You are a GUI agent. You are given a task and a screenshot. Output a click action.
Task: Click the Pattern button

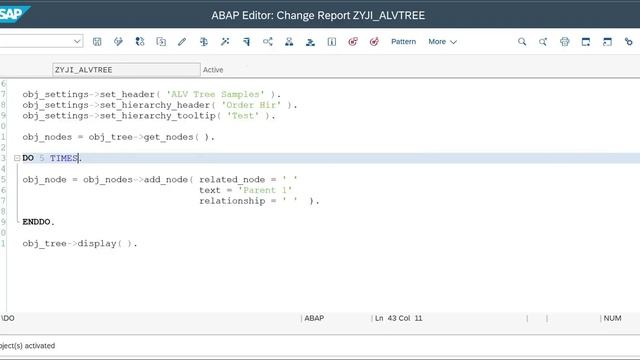click(x=403, y=42)
